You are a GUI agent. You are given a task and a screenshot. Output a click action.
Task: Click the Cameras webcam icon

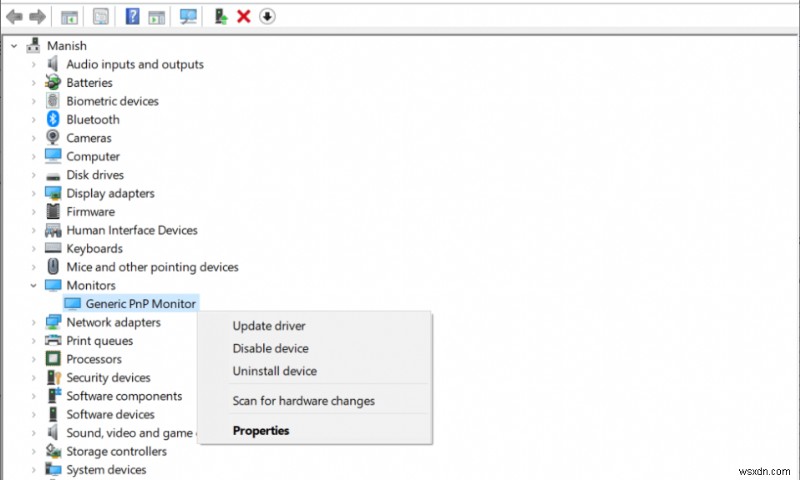click(53, 137)
